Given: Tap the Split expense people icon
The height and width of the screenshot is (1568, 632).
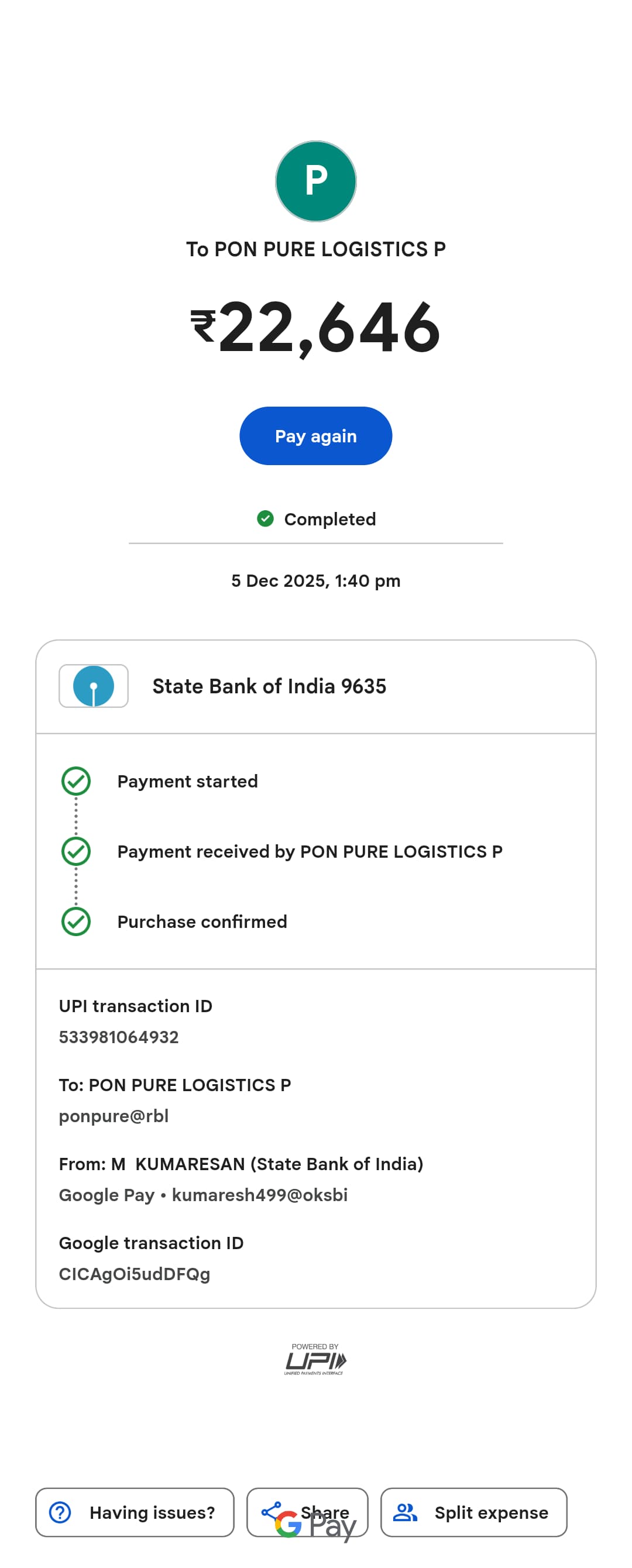Looking at the screenshot, I should (x=405, y=1512).
